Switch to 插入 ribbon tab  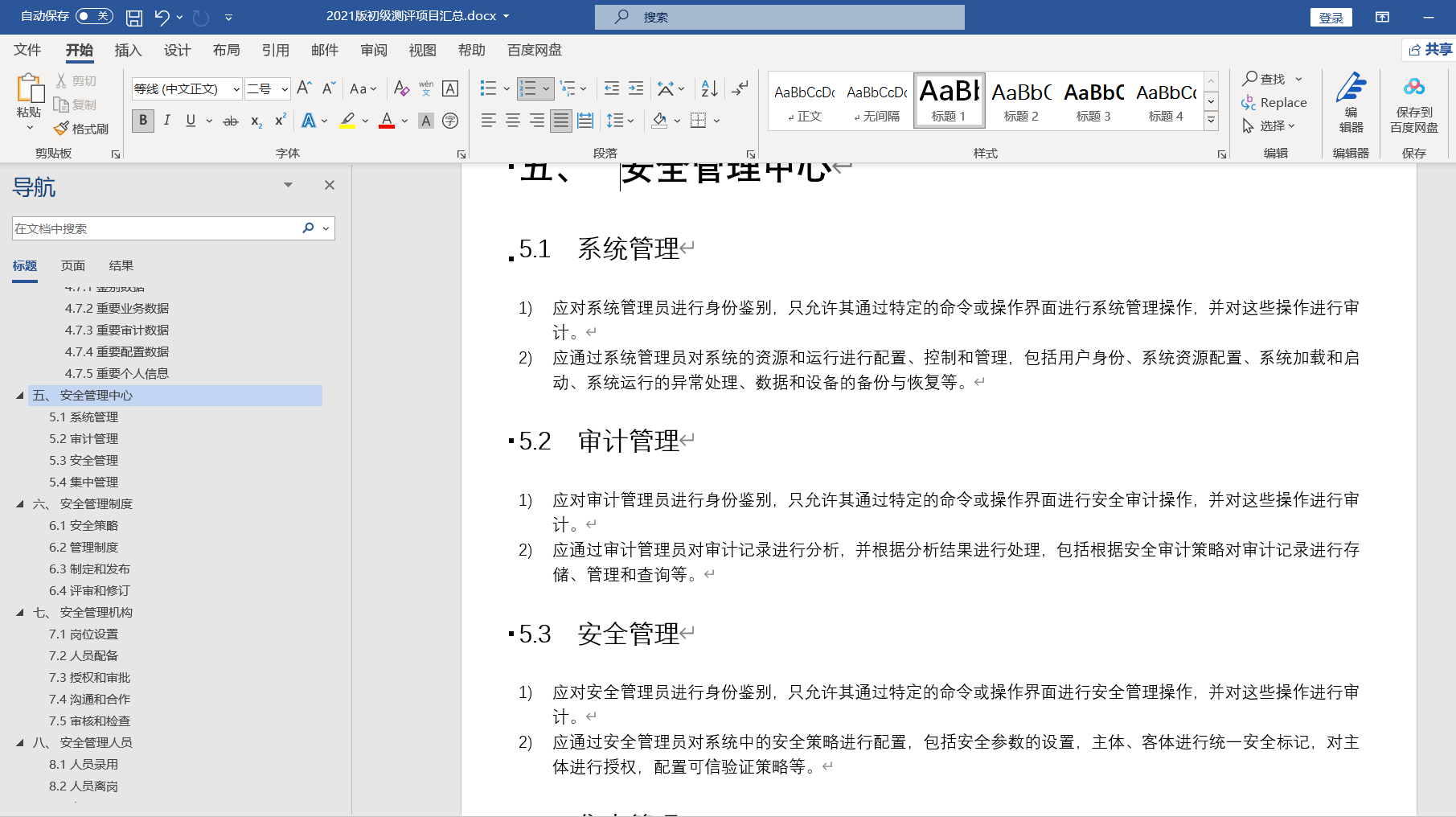128,50
